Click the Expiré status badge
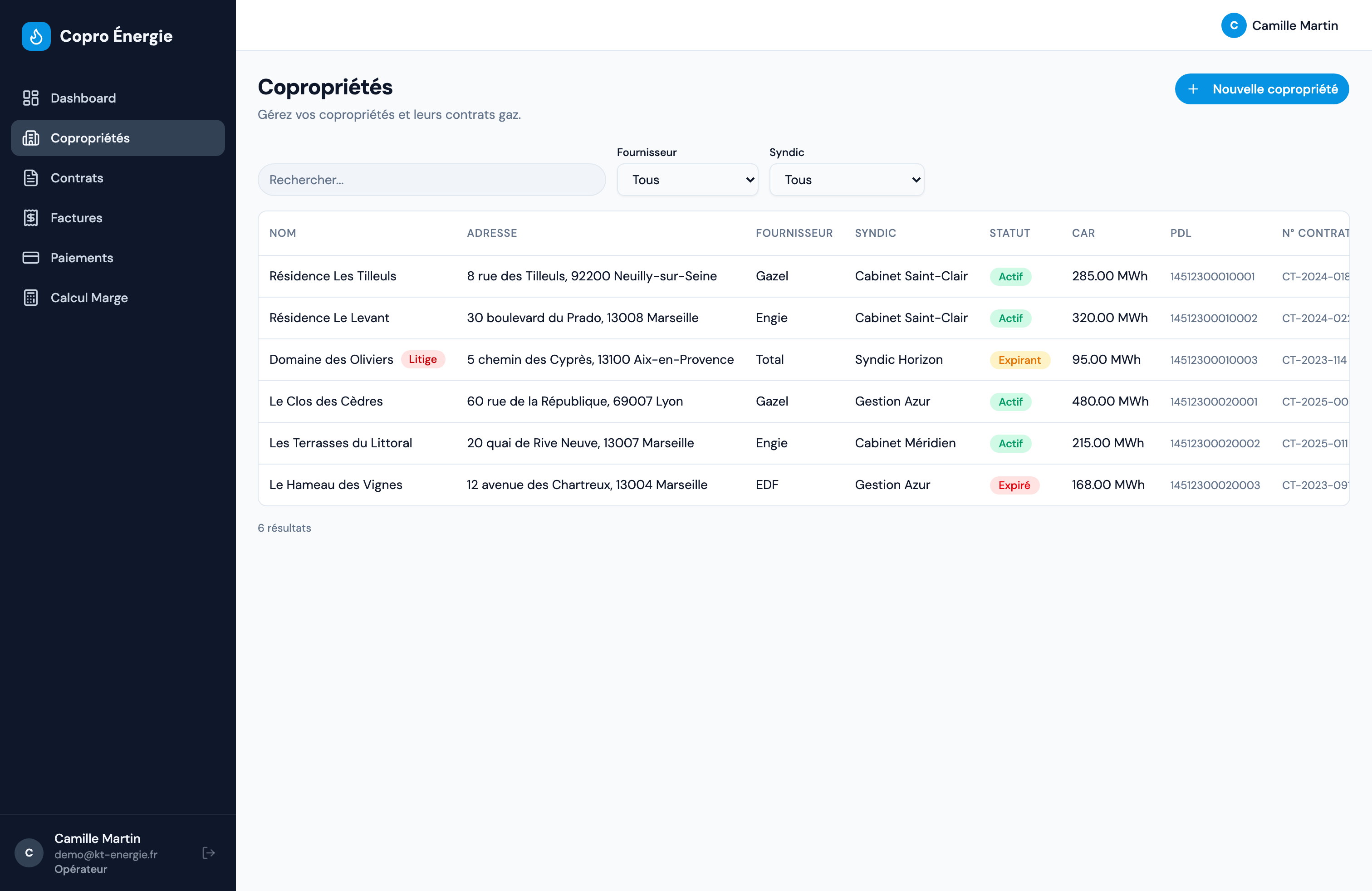Image resolution: width=1372 pixels, height=891 pixels. 1014,485
